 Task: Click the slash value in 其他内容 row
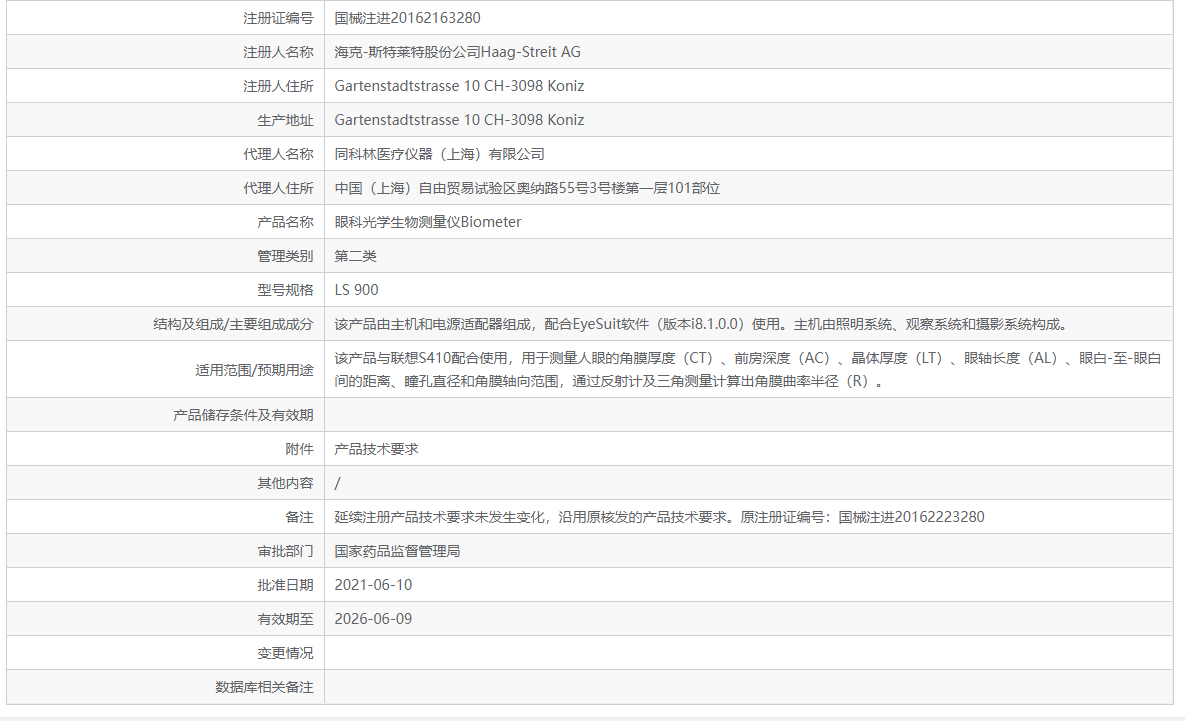(338, 483)
